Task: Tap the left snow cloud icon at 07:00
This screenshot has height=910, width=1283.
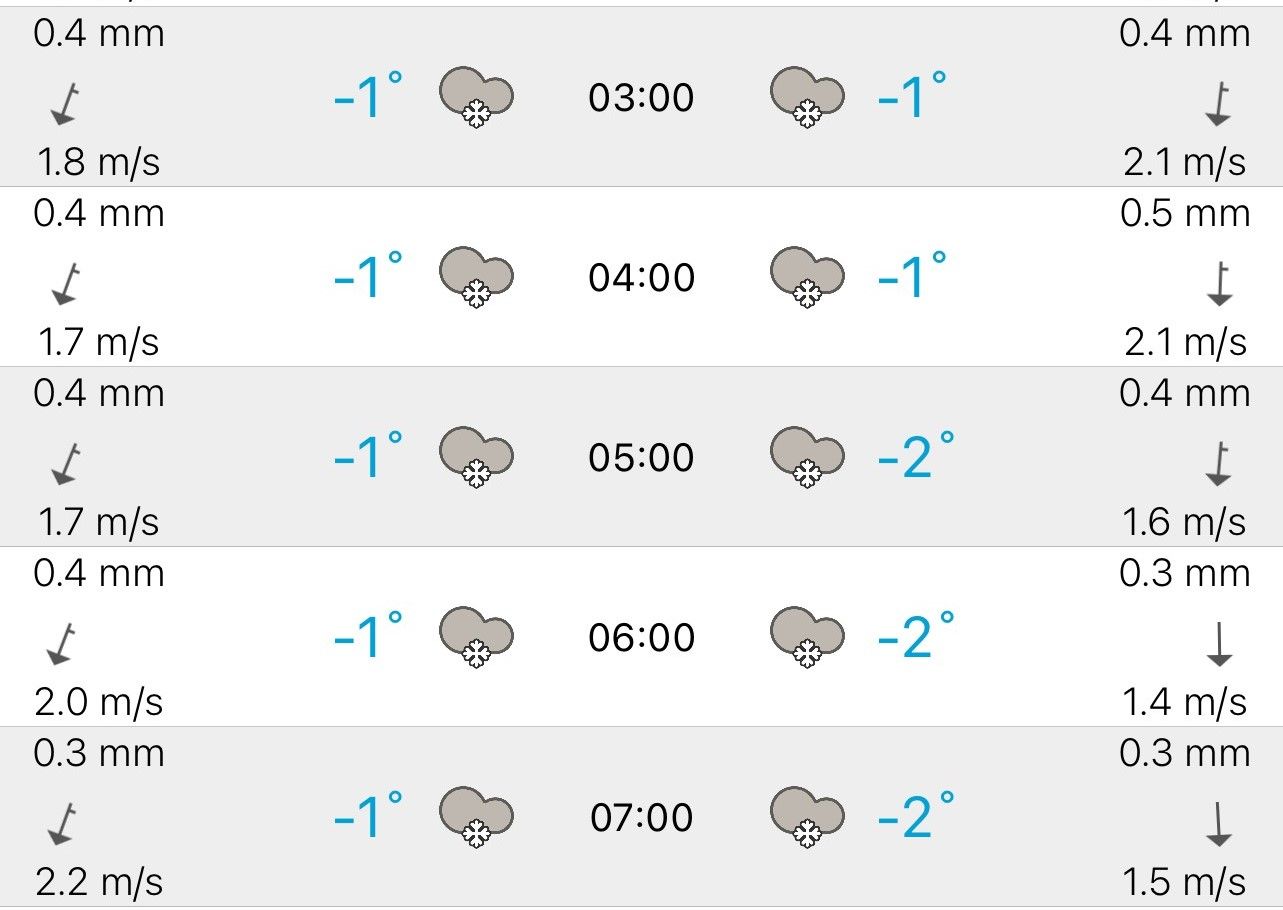Action: [x=476, y=817]
